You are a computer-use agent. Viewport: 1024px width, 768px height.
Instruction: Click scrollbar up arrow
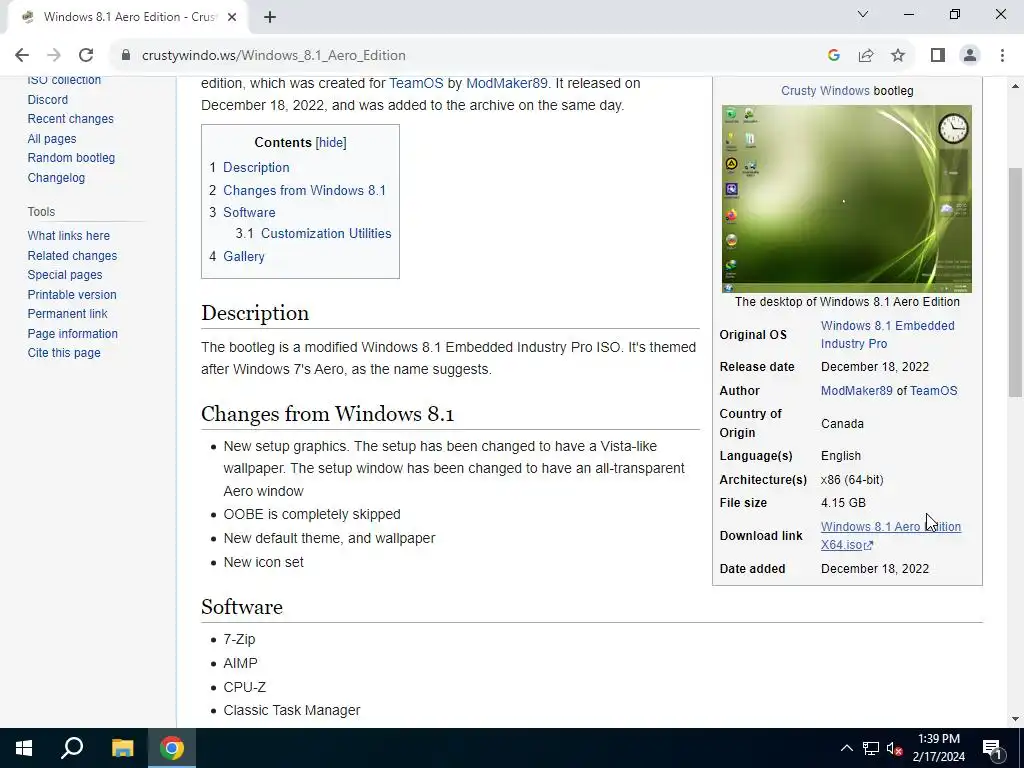point(1015,86)
